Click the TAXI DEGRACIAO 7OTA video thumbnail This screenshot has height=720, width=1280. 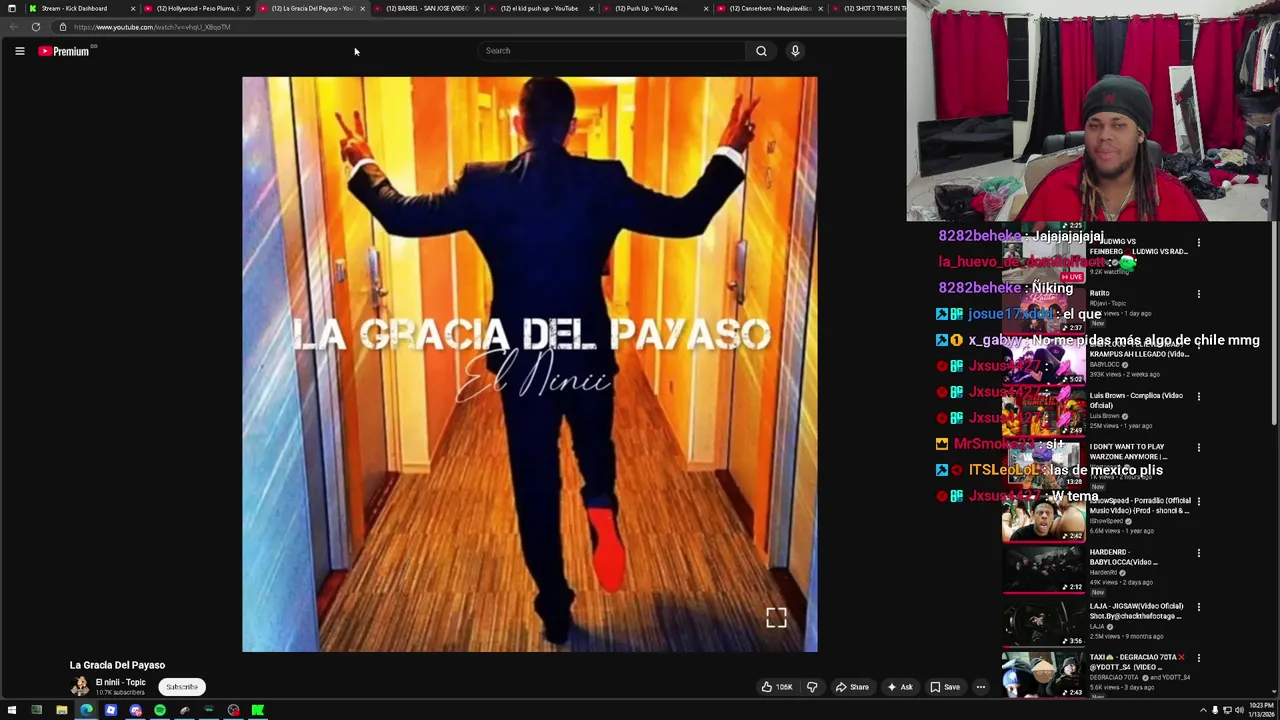point(1043,676)
